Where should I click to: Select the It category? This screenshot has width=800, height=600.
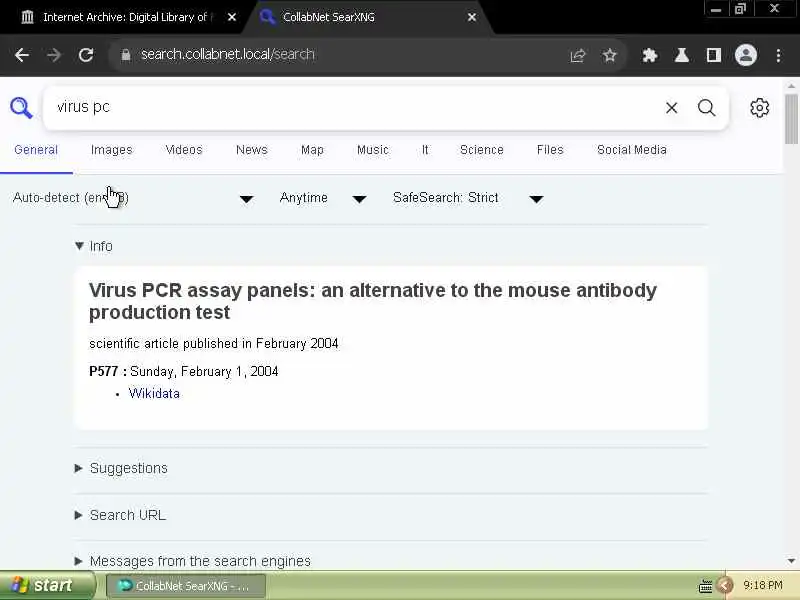point(424,150)
